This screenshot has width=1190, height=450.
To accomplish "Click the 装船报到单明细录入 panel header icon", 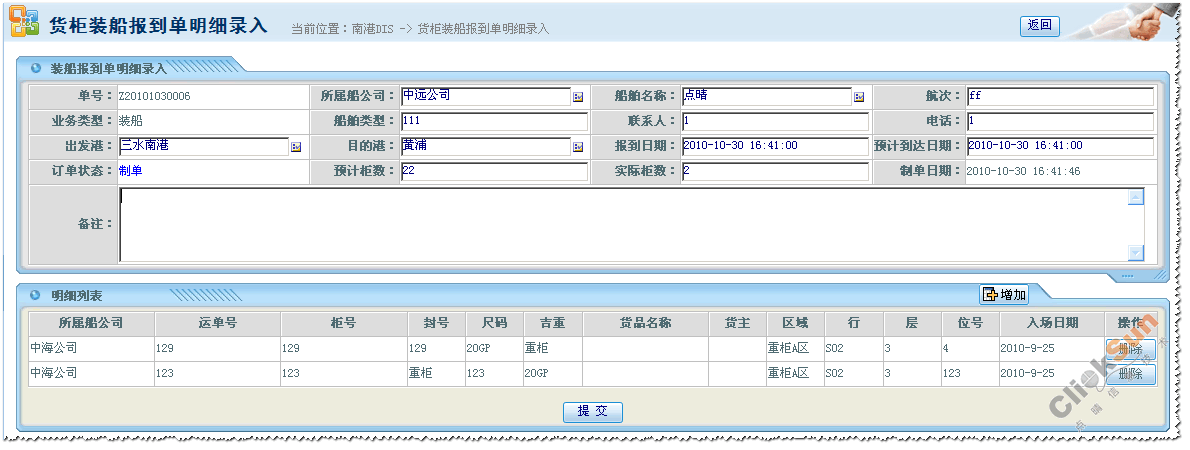I will tap(36, 69).
